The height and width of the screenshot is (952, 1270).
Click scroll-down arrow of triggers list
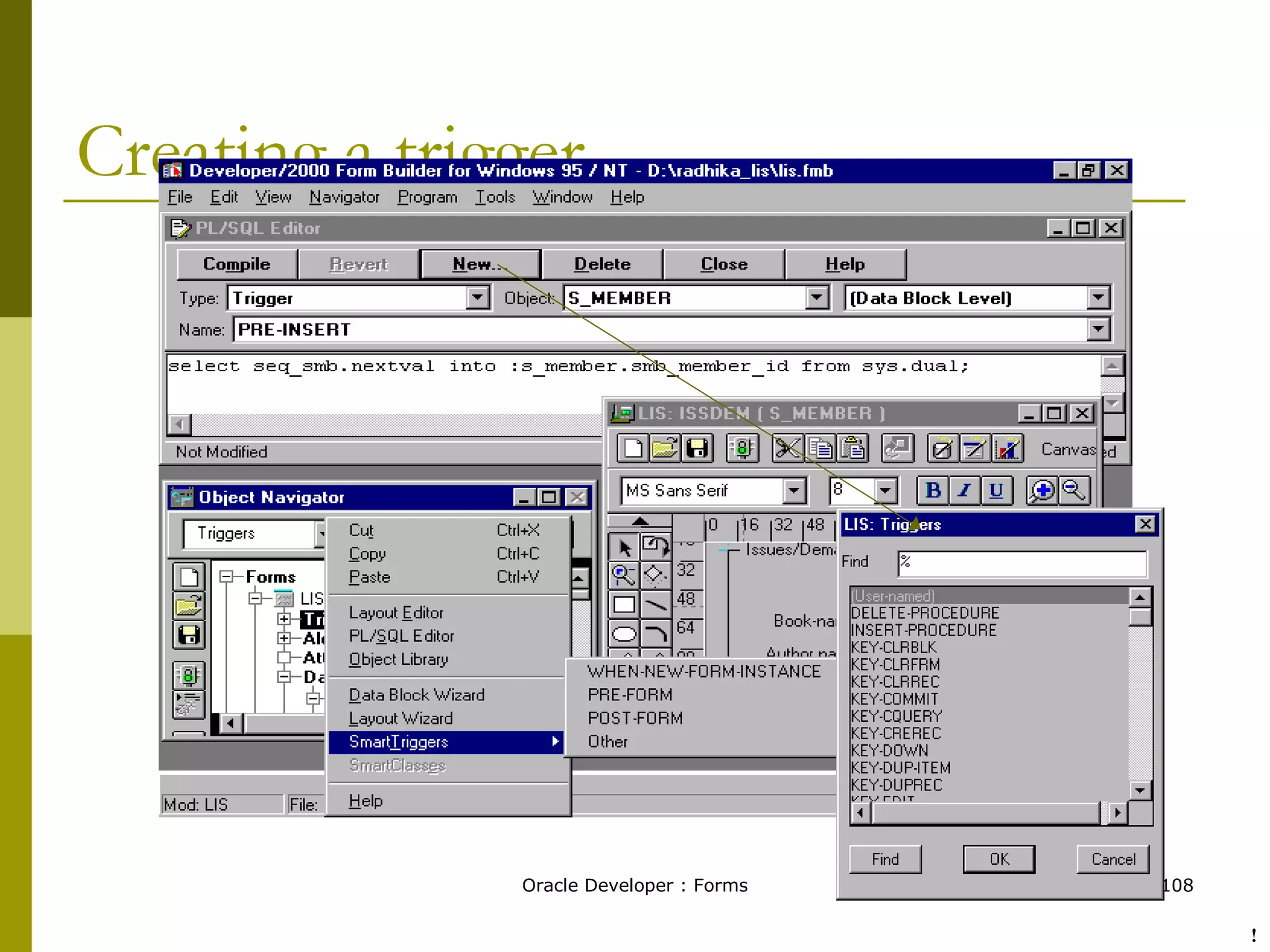tap(1140, 790)
